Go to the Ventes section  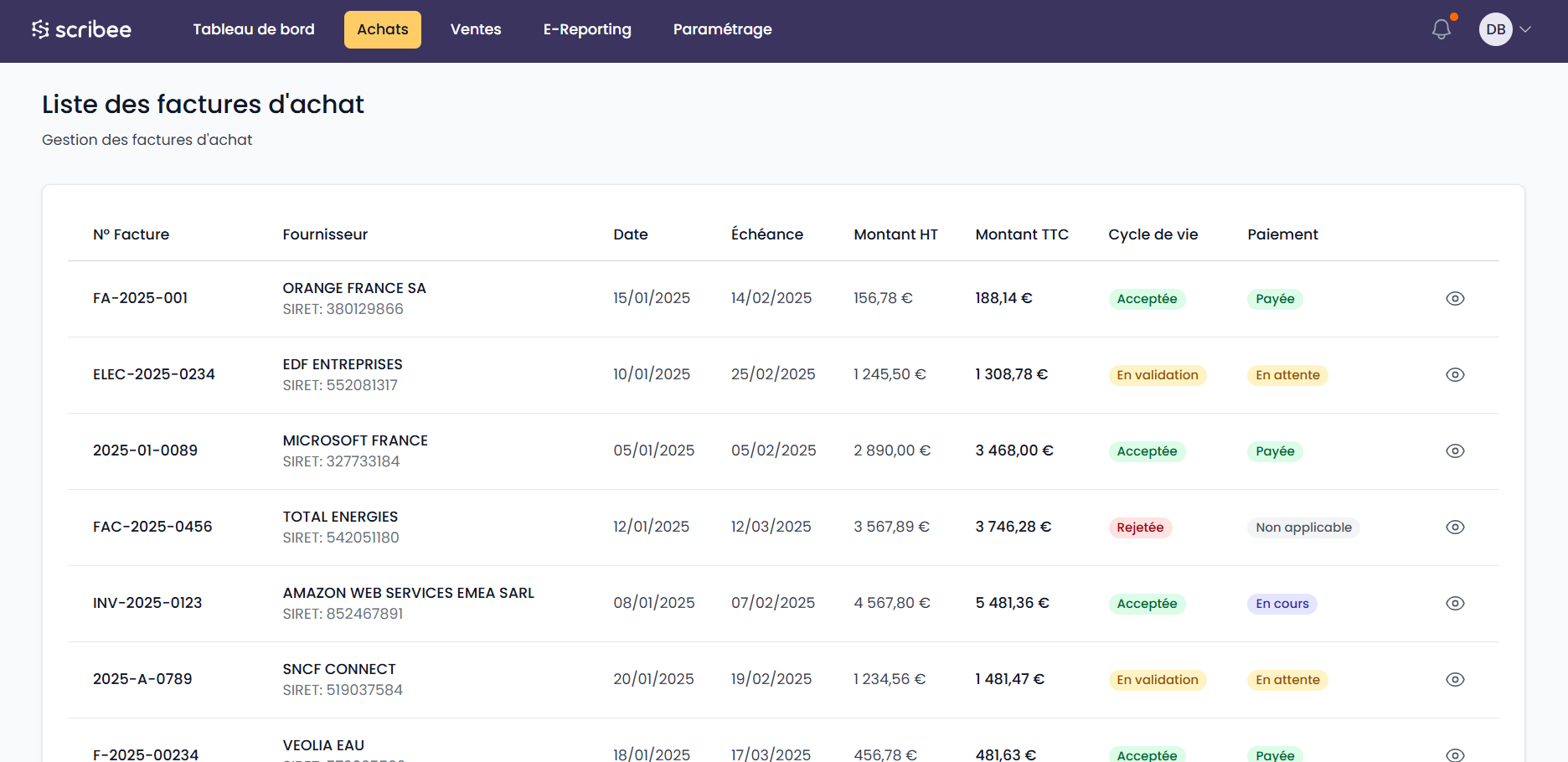coord(476,29)
